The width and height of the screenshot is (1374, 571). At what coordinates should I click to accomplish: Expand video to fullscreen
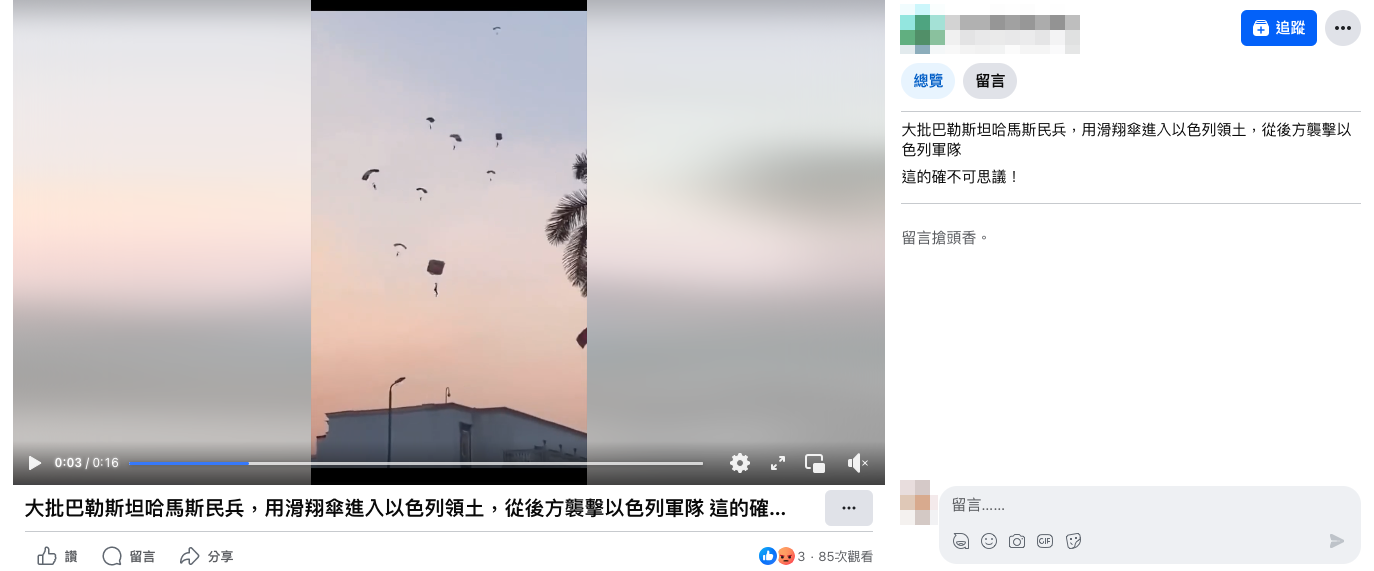point(778,463)
